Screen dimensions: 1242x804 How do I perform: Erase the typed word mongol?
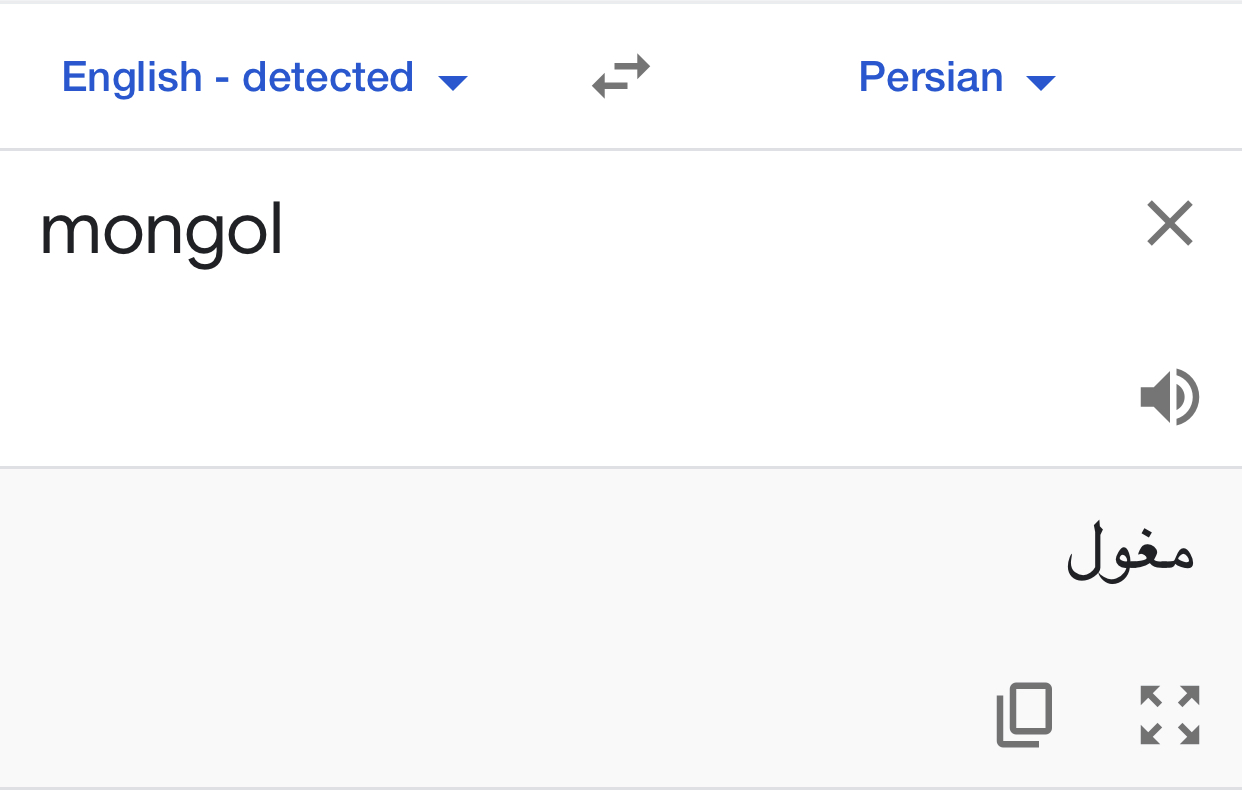[1170, 223]
